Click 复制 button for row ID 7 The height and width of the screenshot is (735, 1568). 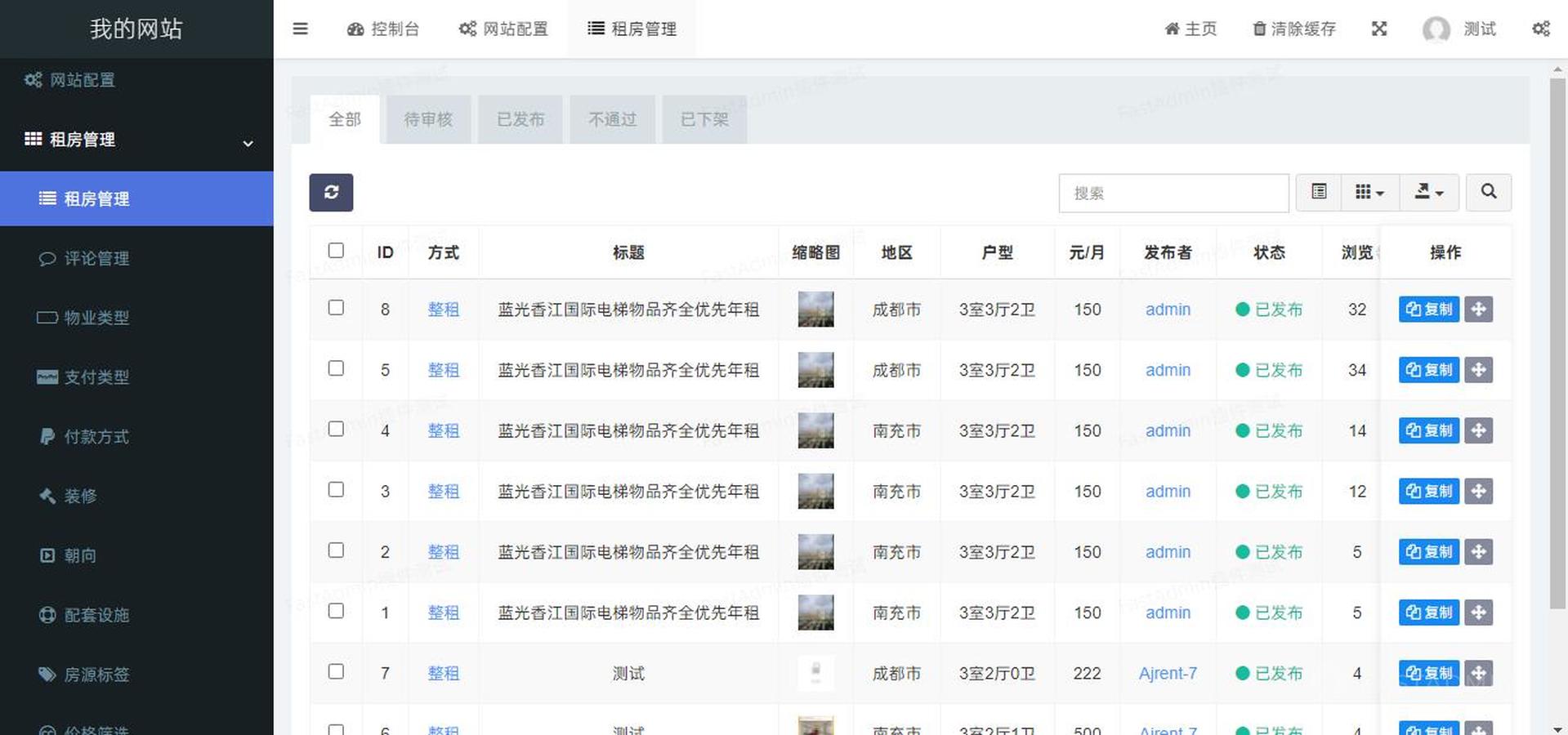click(x=1429, y=673)
